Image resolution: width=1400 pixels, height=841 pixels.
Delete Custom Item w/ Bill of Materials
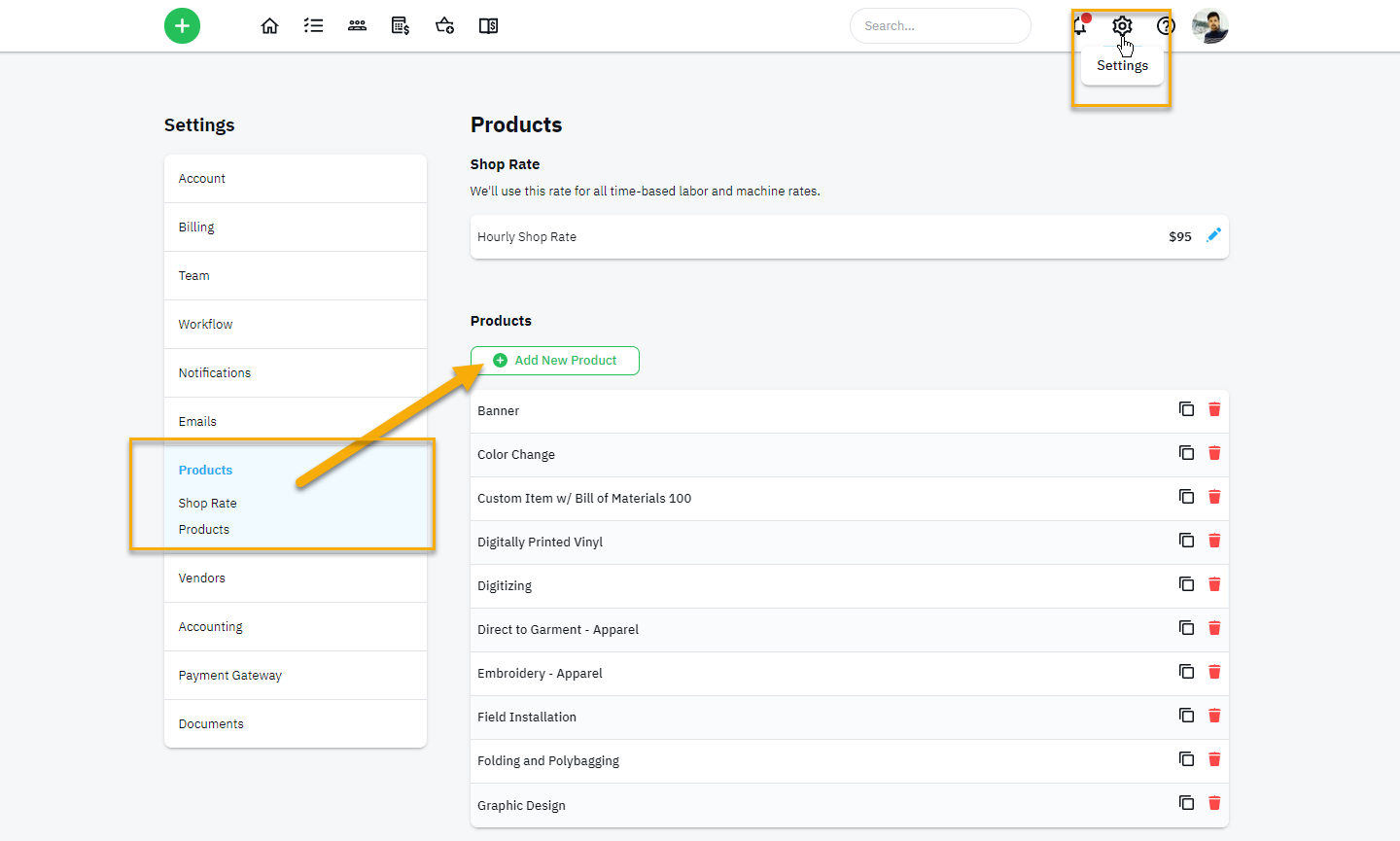pos(1214,497)
